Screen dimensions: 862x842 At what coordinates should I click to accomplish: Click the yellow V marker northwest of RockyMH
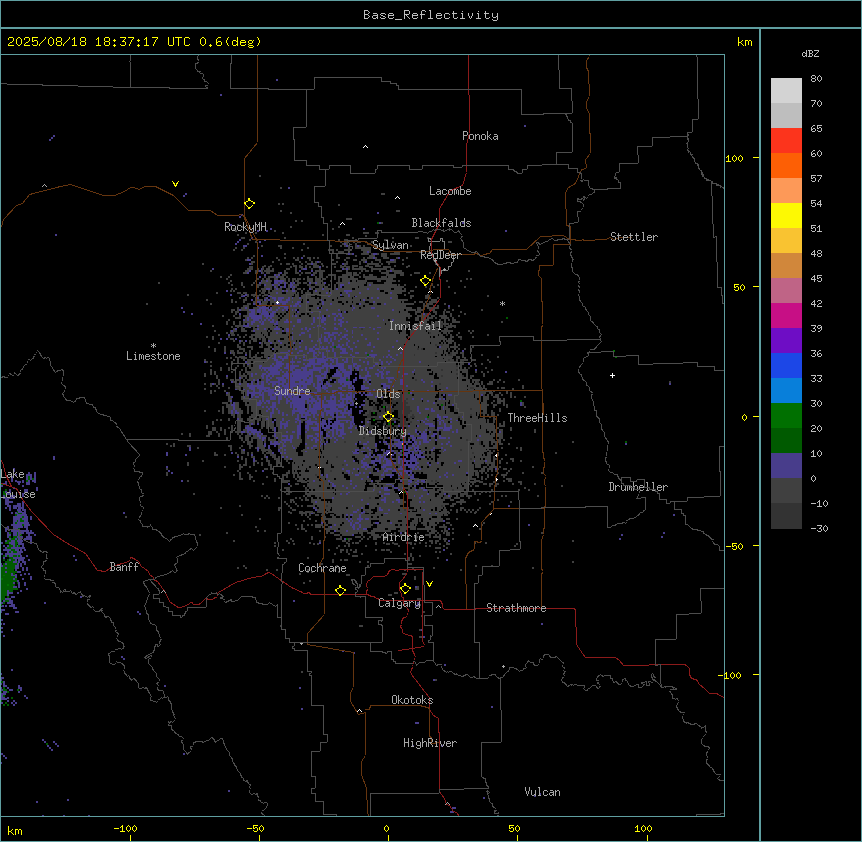[175, 184]
